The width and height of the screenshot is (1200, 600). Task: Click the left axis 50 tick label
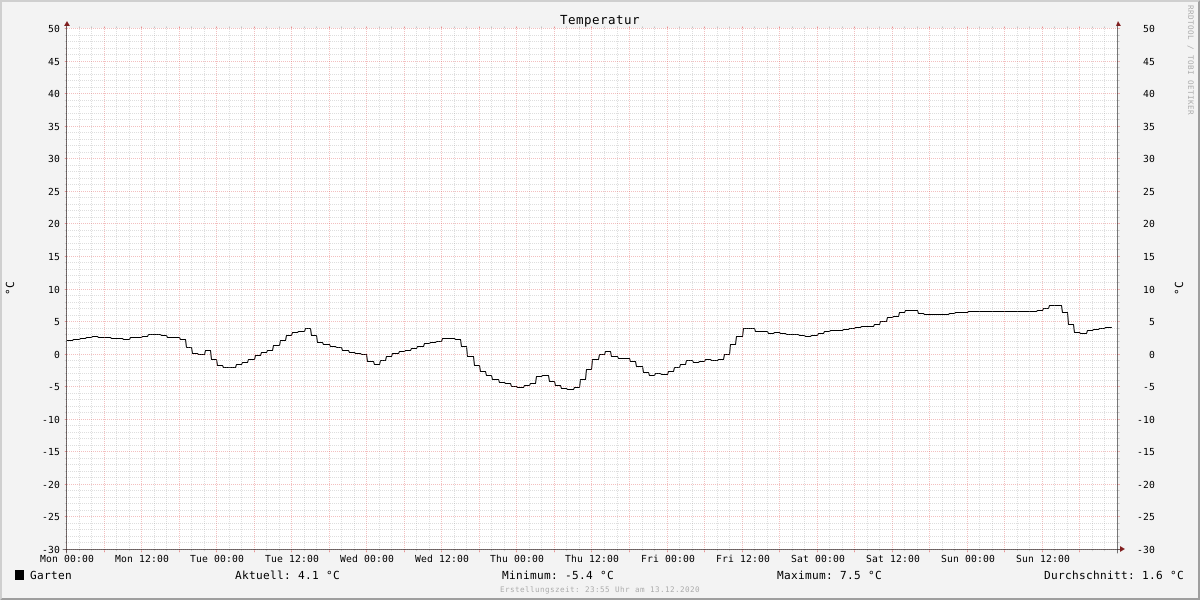pos(54,29)
